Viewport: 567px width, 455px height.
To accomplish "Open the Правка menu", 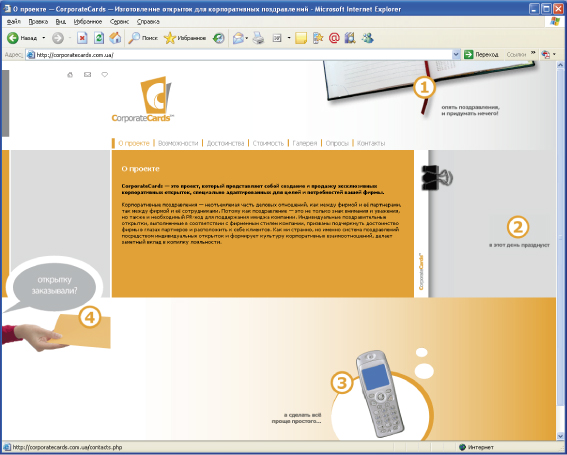I will 38,22.
